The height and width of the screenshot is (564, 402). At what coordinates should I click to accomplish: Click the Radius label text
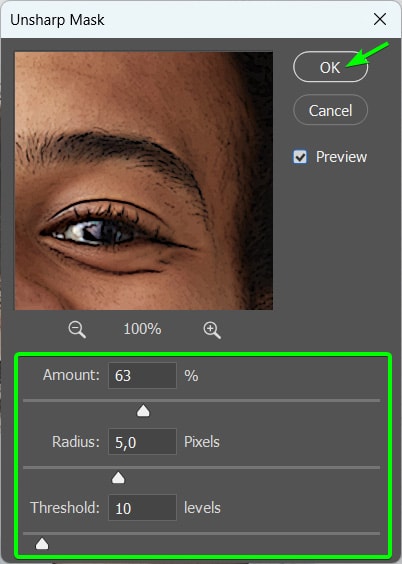76,441
